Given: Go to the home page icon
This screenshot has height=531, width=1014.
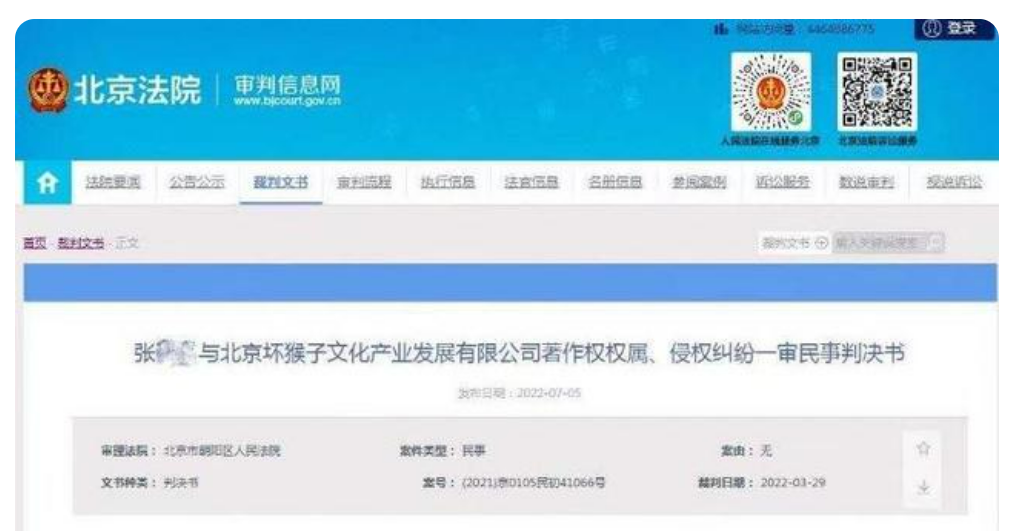Looking at the screenshot, I should (47, 183).
